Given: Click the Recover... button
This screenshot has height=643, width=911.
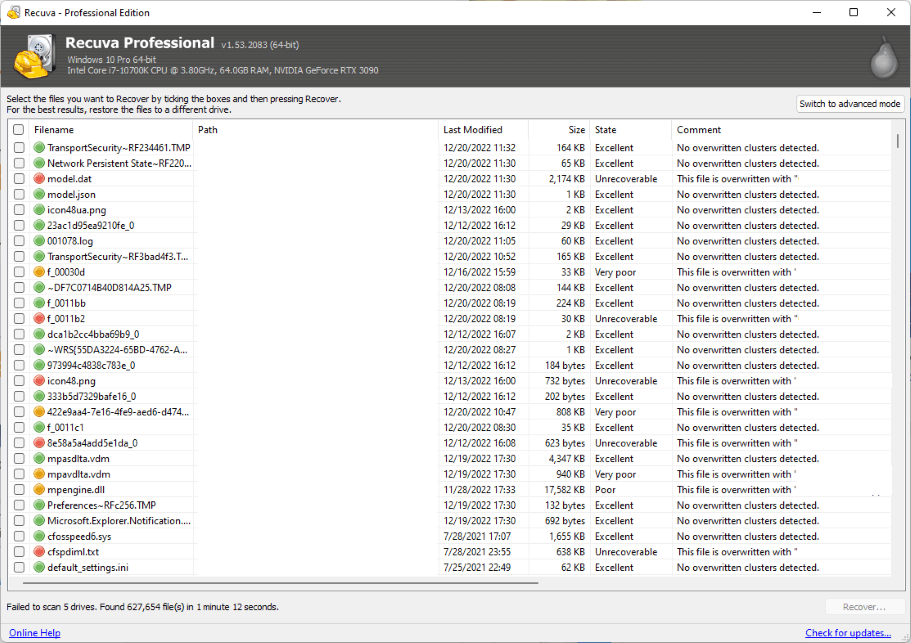Looking at the screenshot, I should (864, 607).
